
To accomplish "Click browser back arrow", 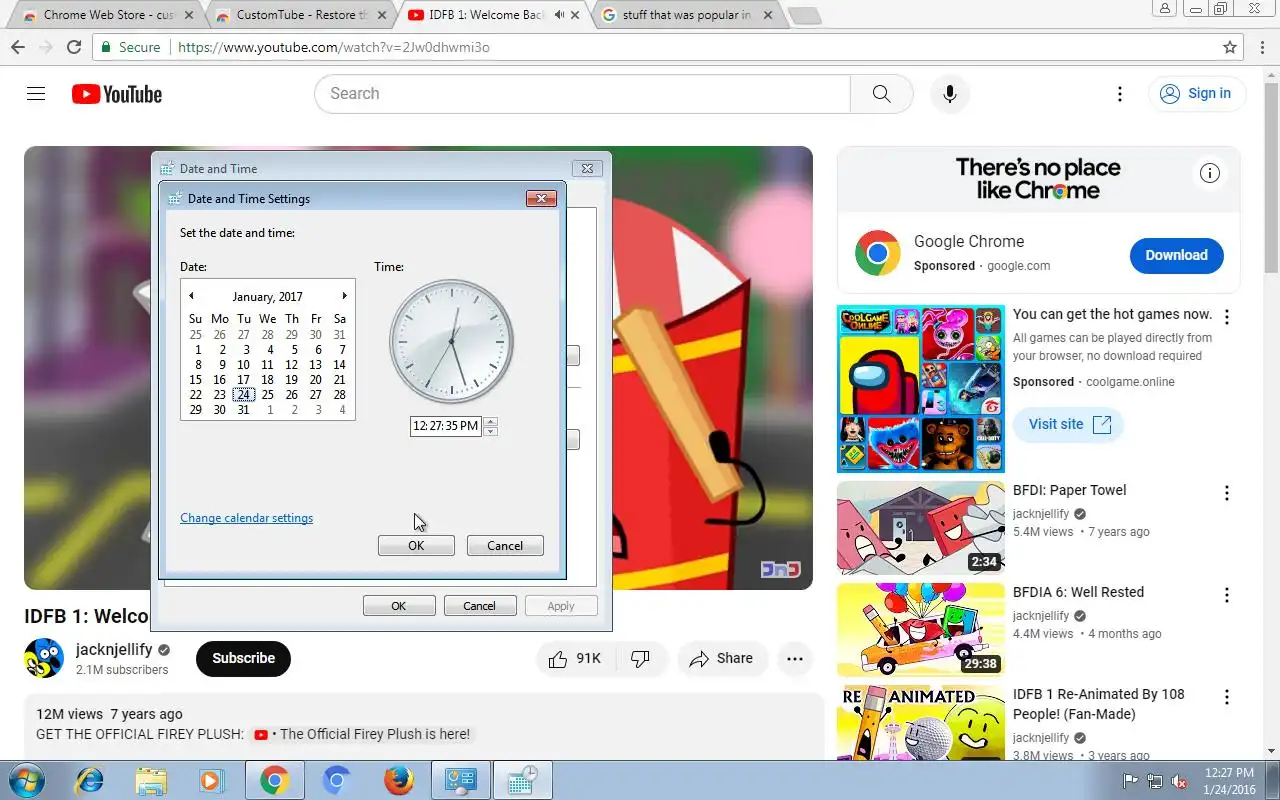I will (18, 47).
